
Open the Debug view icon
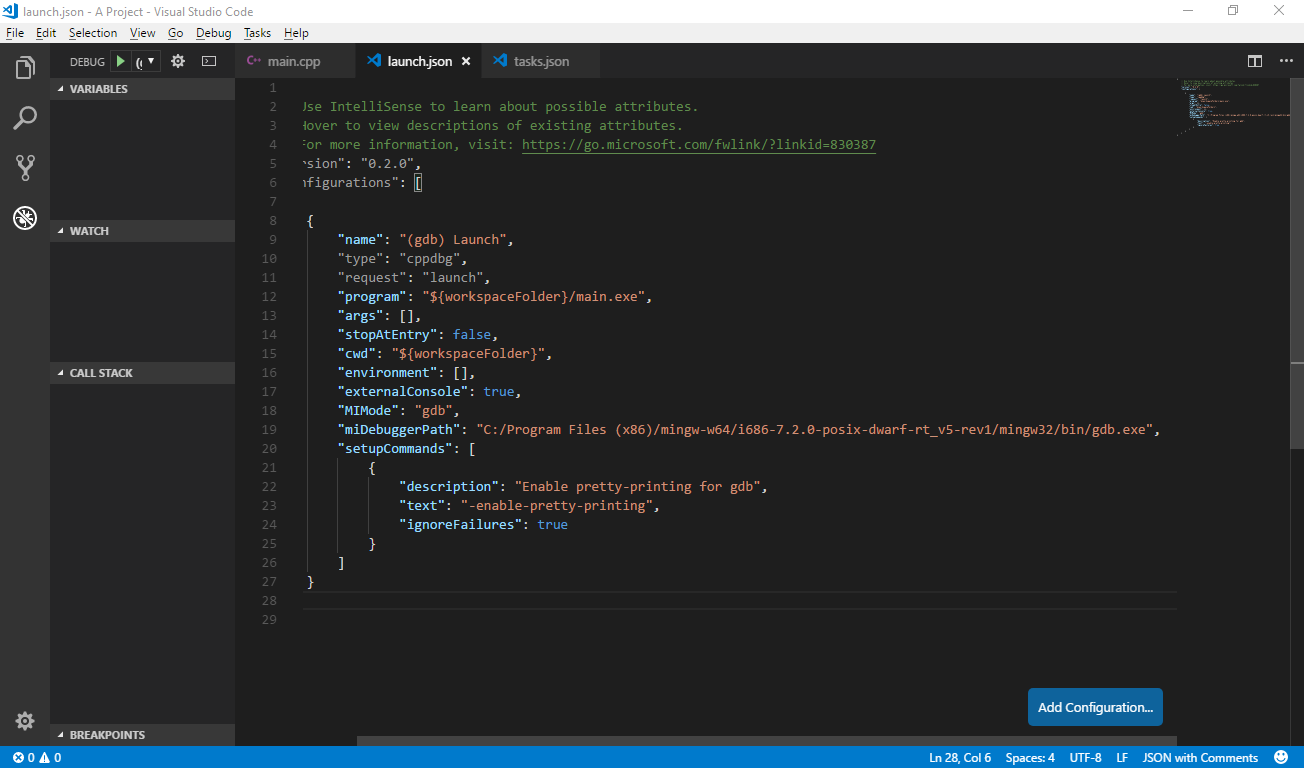tap(25, 217)
